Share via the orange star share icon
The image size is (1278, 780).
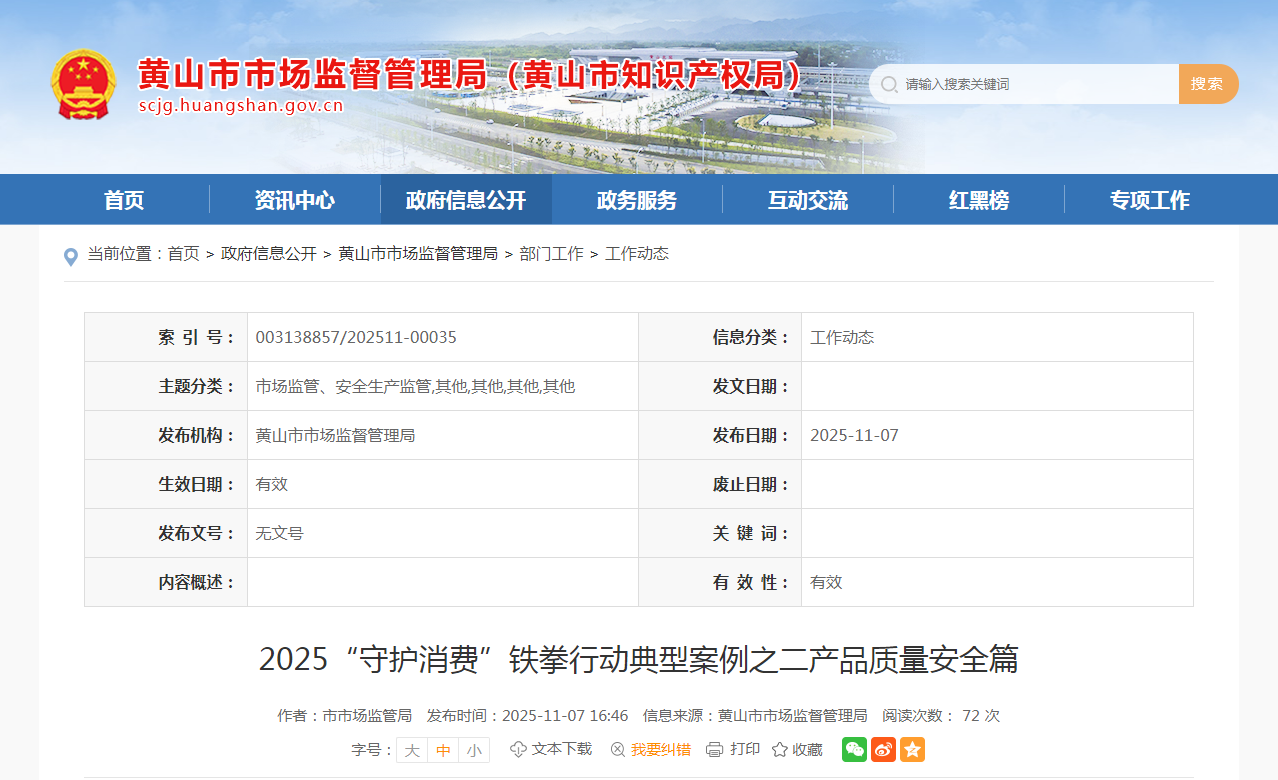coord(911,748)
